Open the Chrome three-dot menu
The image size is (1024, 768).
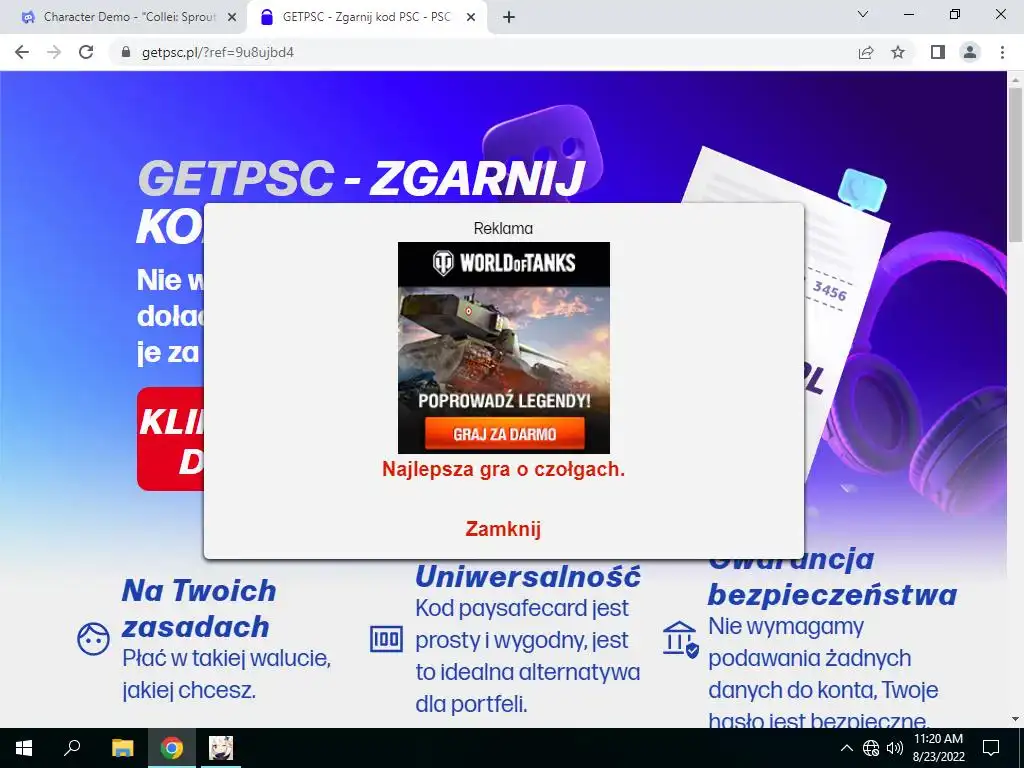pyautogui.click(x=1002, y=52)
